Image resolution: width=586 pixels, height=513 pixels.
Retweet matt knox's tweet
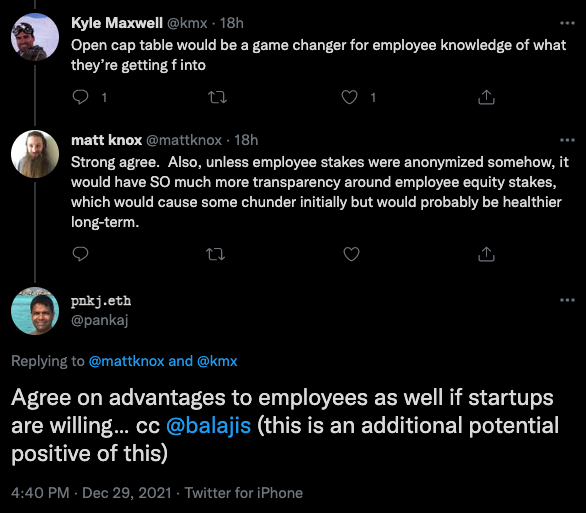pos(216,254)
